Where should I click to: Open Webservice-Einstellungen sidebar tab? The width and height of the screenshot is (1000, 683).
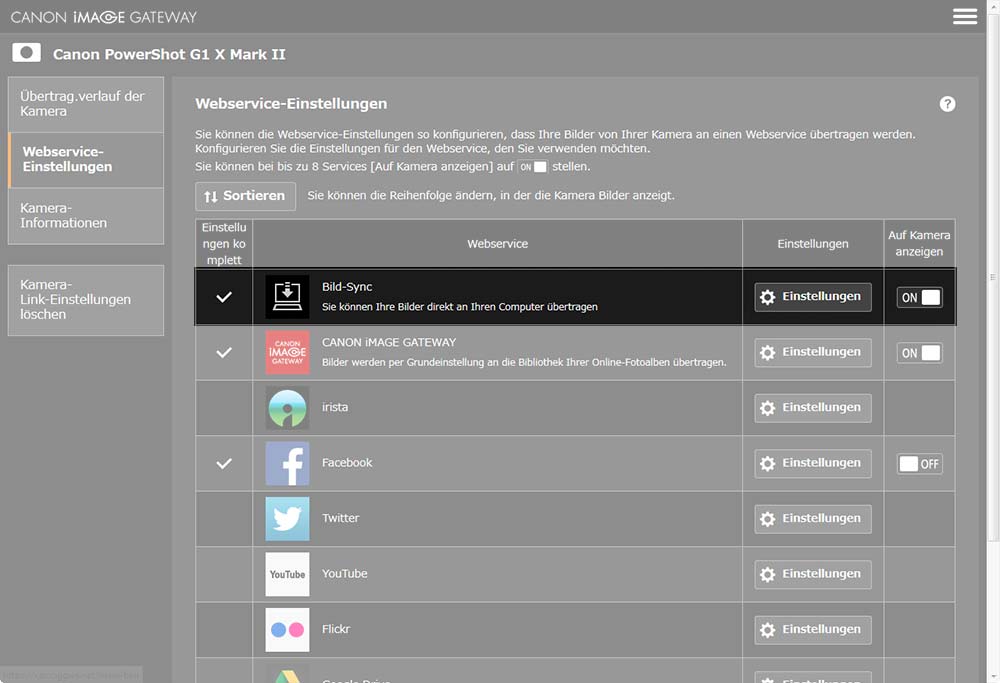pyautogui.click(x=85, y=160)
